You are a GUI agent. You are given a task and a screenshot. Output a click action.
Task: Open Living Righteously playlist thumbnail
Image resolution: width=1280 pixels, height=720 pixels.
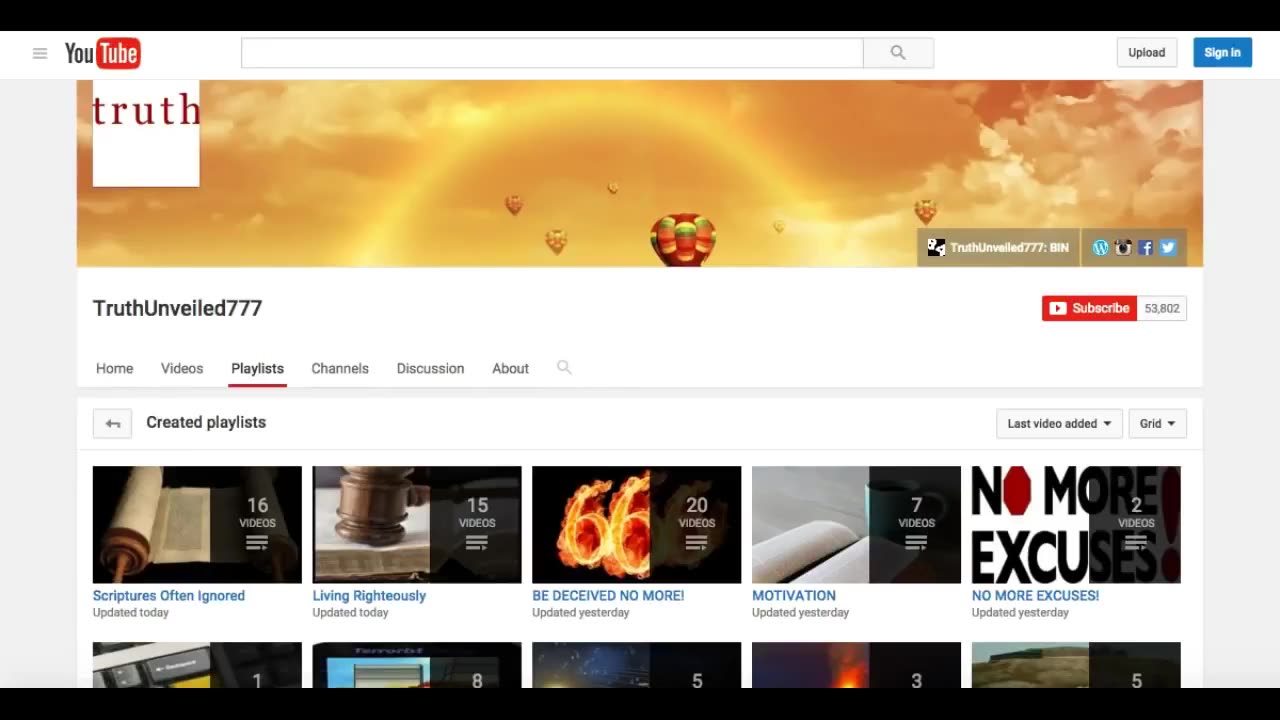(417, 524)
